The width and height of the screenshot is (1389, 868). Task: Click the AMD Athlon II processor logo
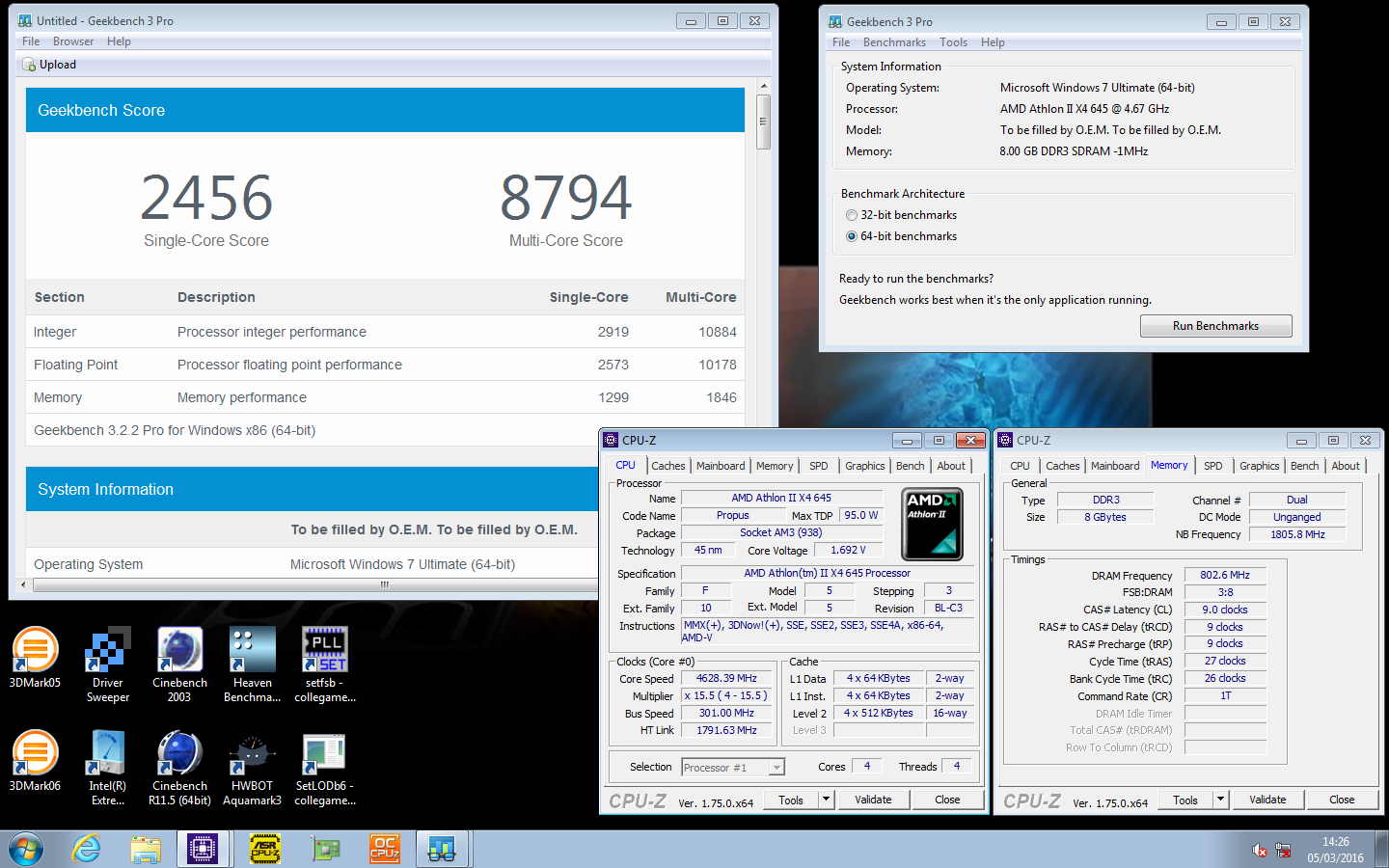coord(932,524)
